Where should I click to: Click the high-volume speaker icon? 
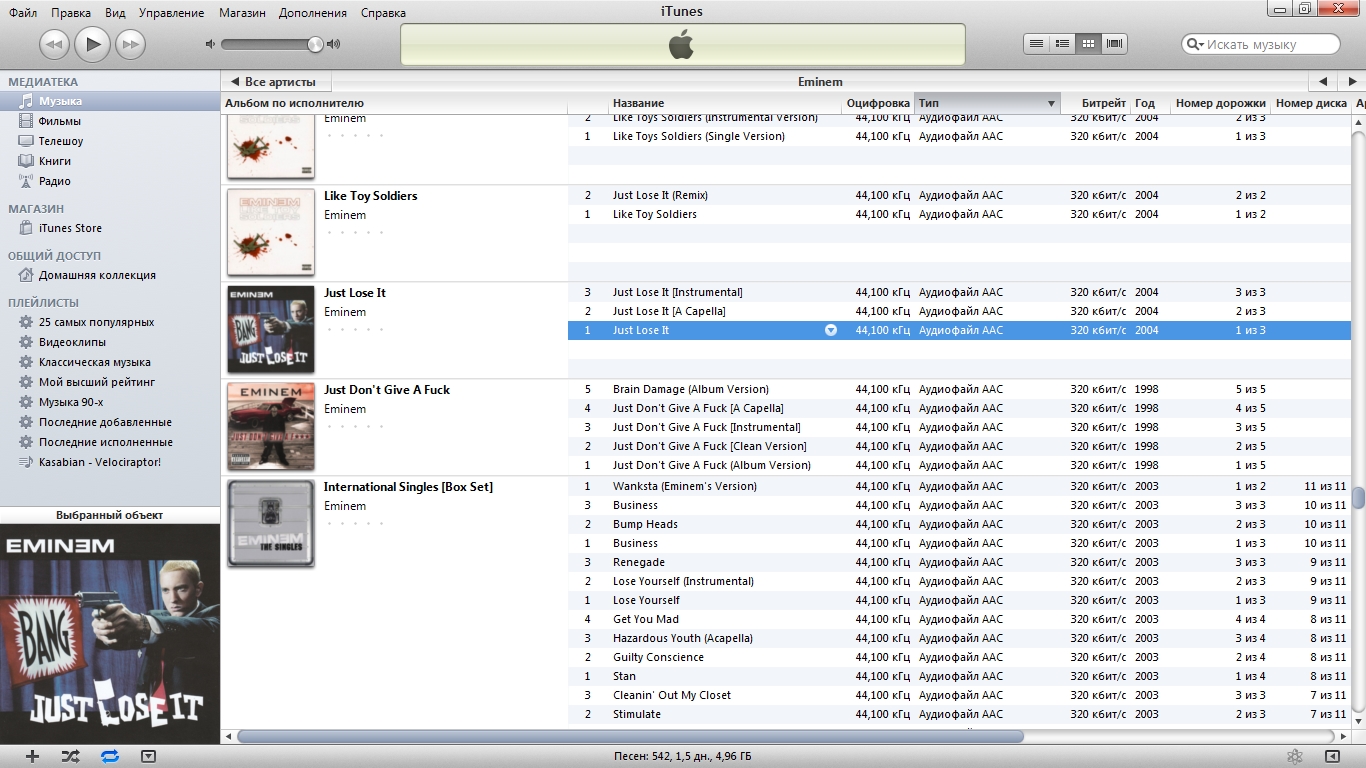coord(334,44)
